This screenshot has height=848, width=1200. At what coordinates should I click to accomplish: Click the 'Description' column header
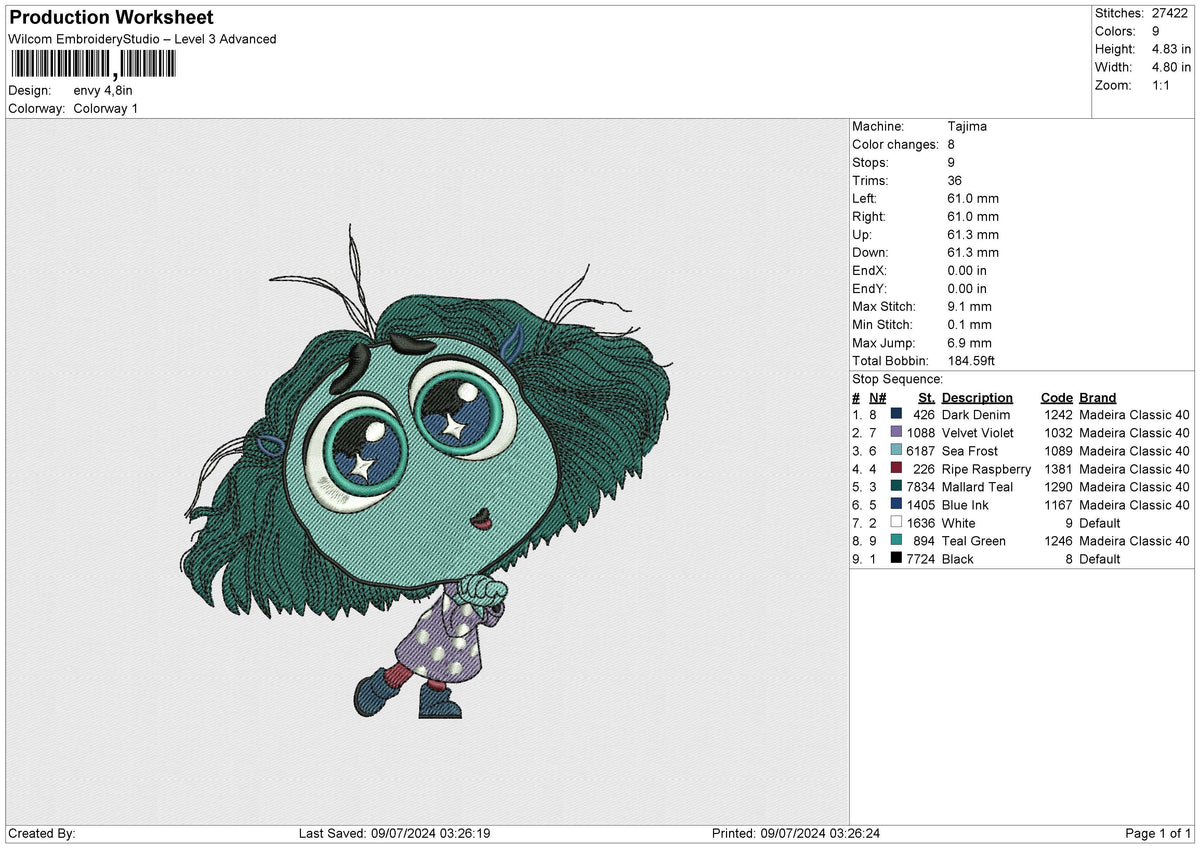coord(977,397)
